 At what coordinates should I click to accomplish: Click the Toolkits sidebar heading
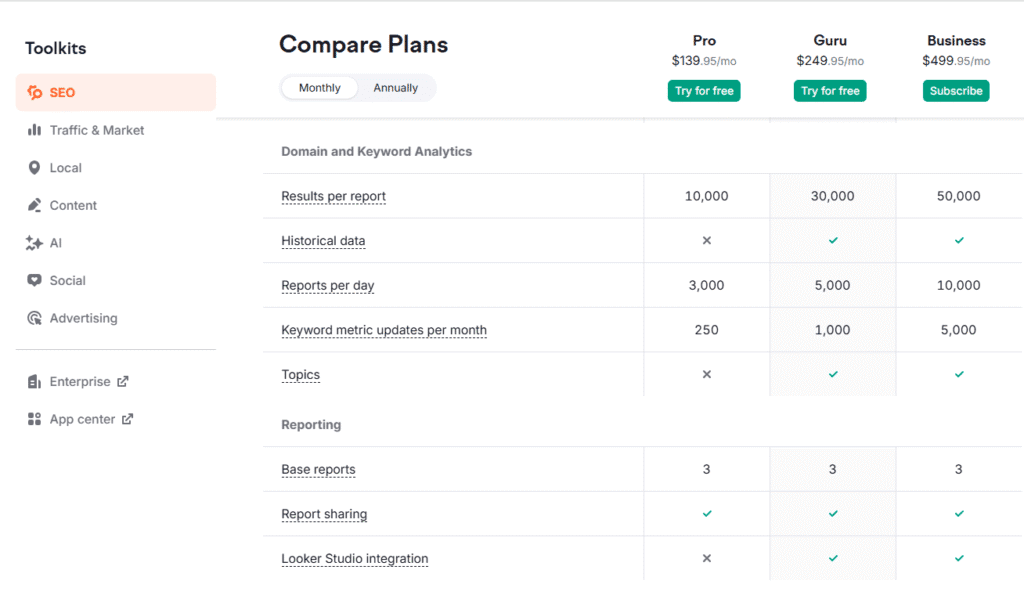pyautogui.click(x=56, y=48)
